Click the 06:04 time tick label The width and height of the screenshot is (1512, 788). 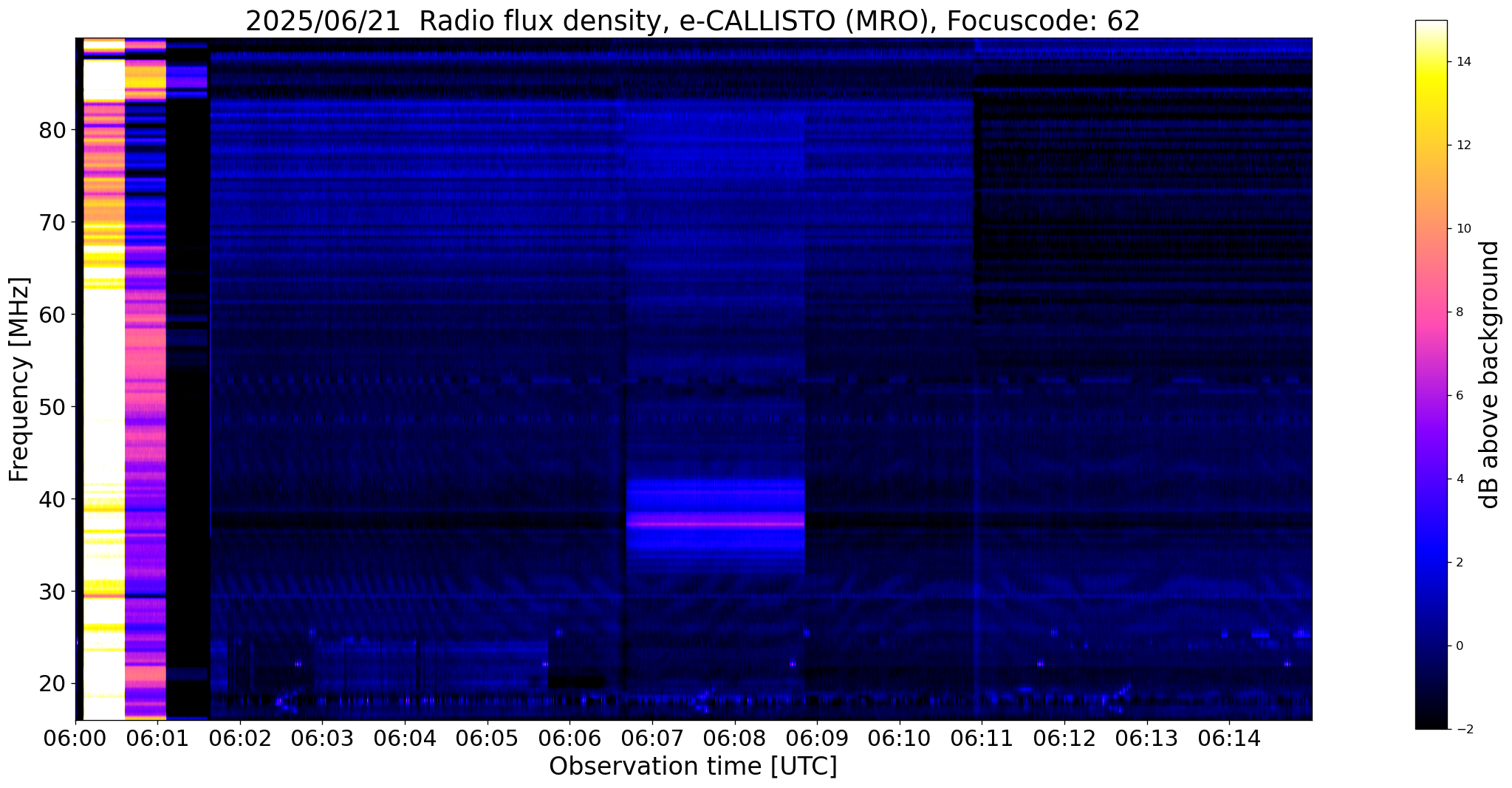pos(405,737)
